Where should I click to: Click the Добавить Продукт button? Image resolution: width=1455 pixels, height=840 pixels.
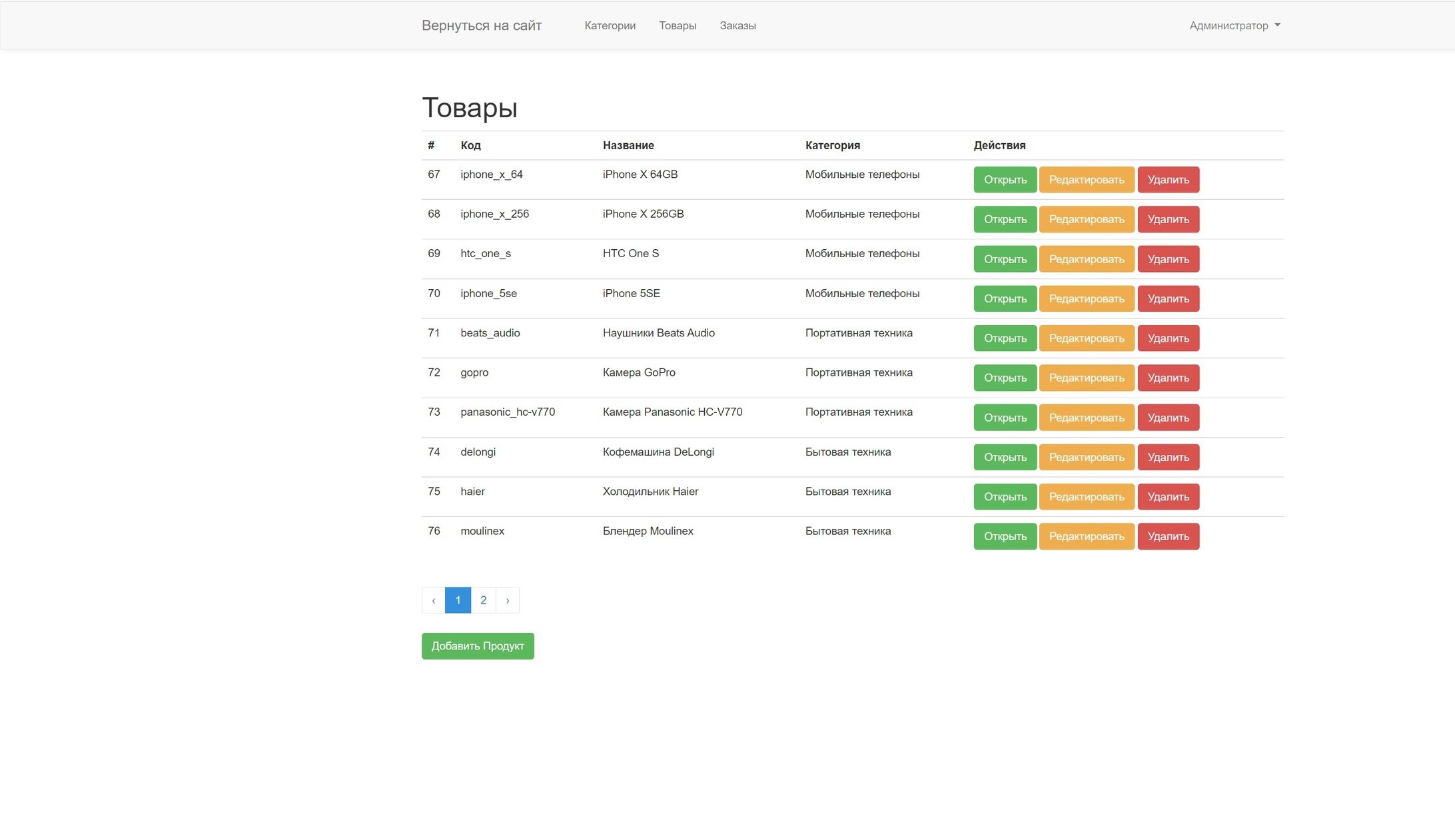478,646
